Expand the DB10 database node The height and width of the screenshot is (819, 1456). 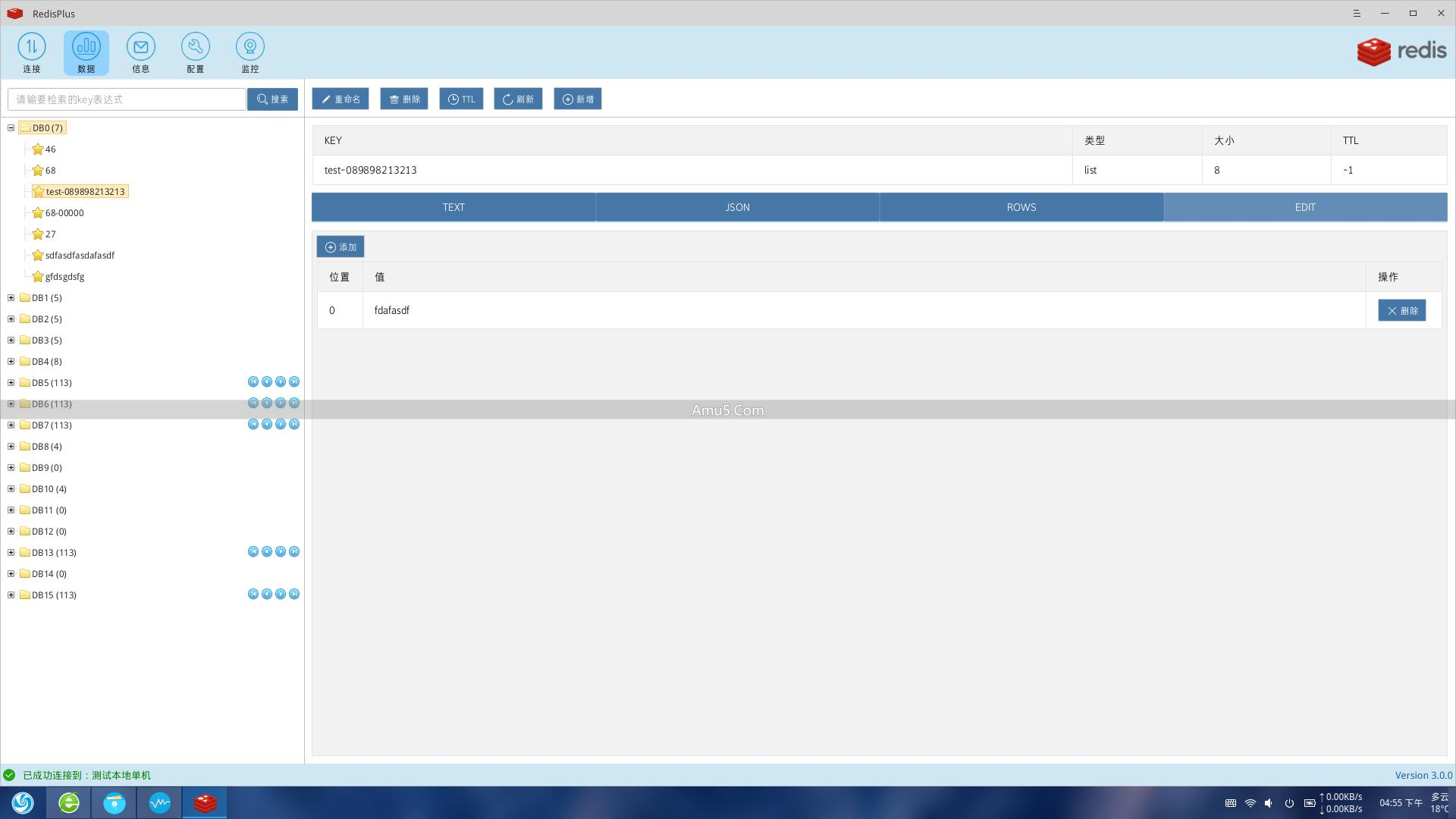point(11,489)
